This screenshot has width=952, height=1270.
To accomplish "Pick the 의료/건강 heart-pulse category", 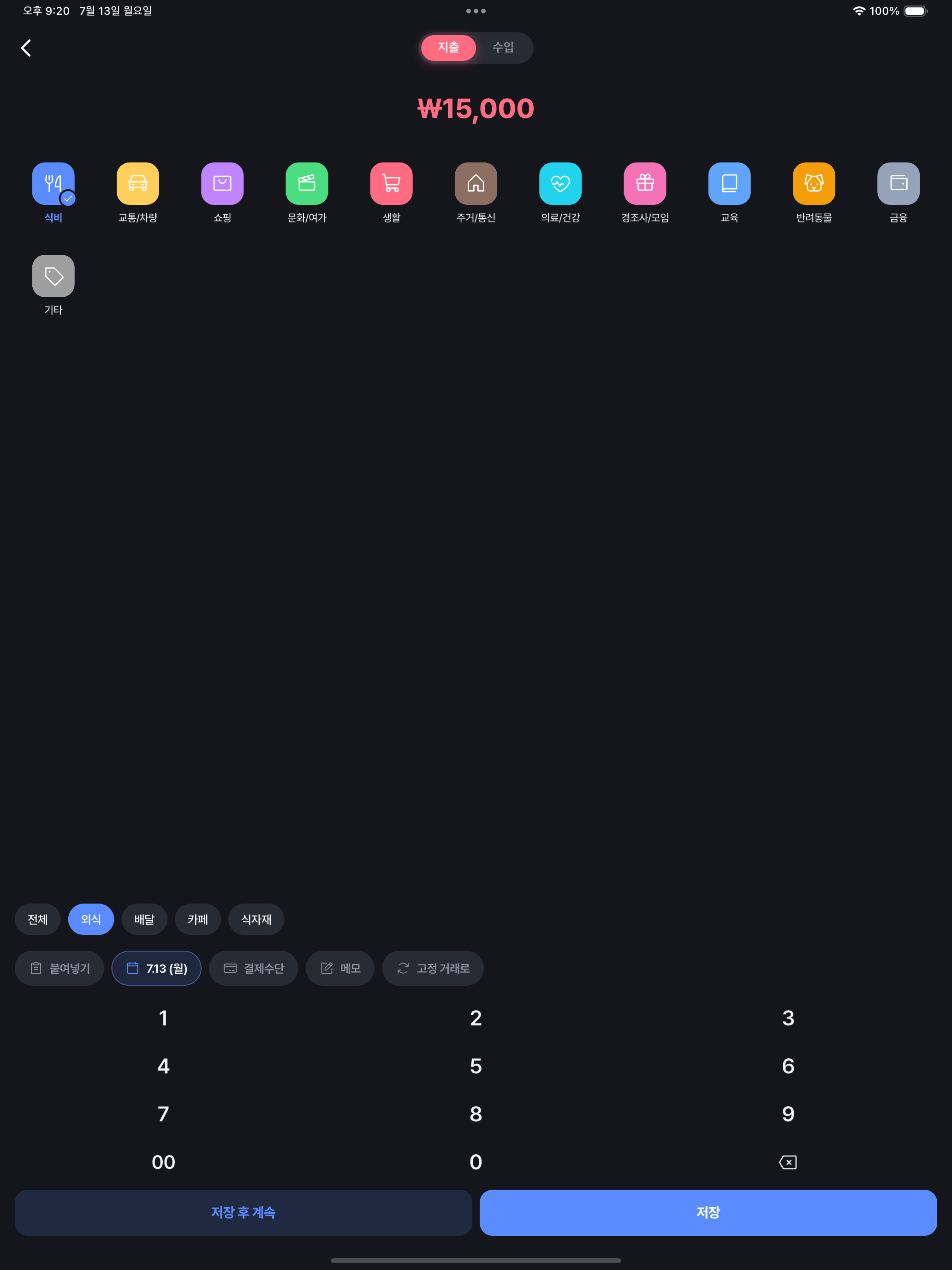I will point(561,184).
